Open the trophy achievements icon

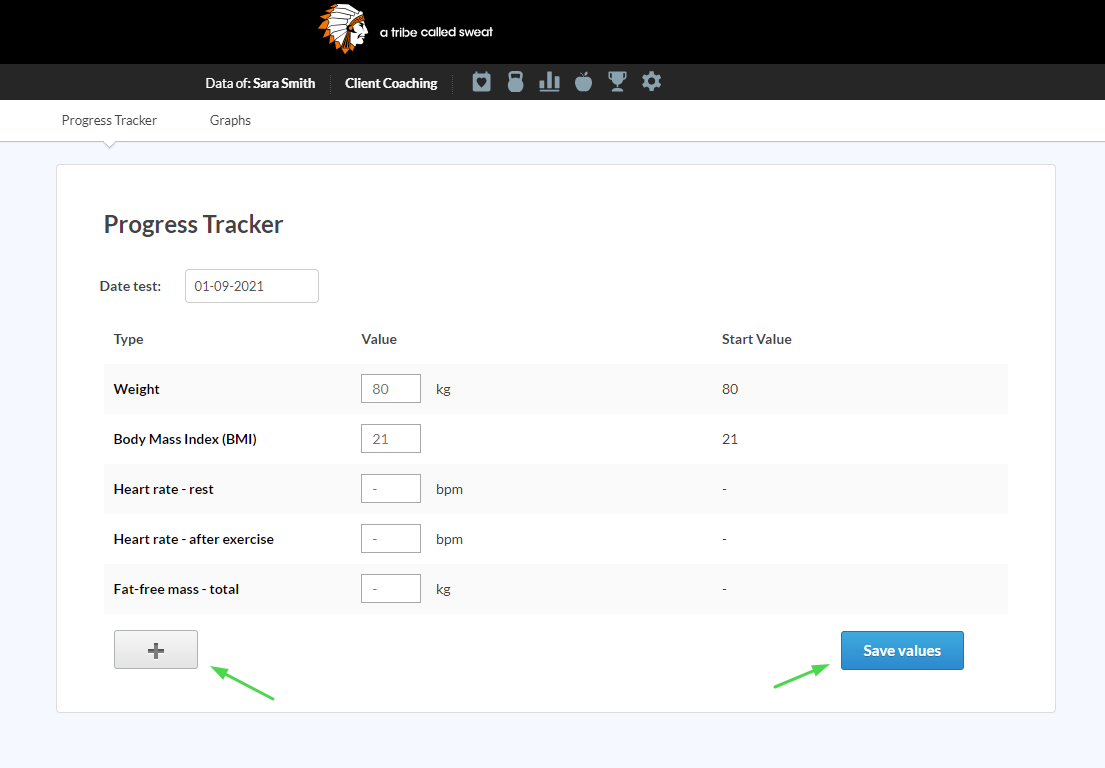[617, 82]
